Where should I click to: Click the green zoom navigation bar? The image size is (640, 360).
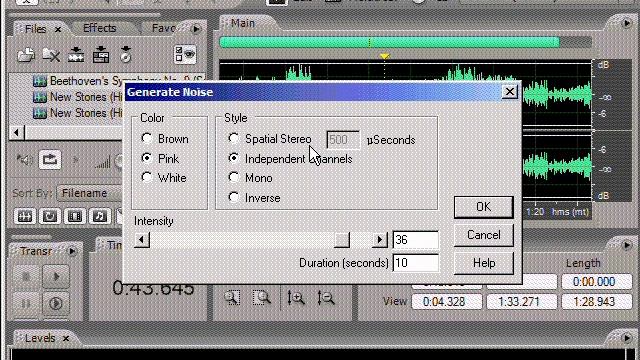389,42
